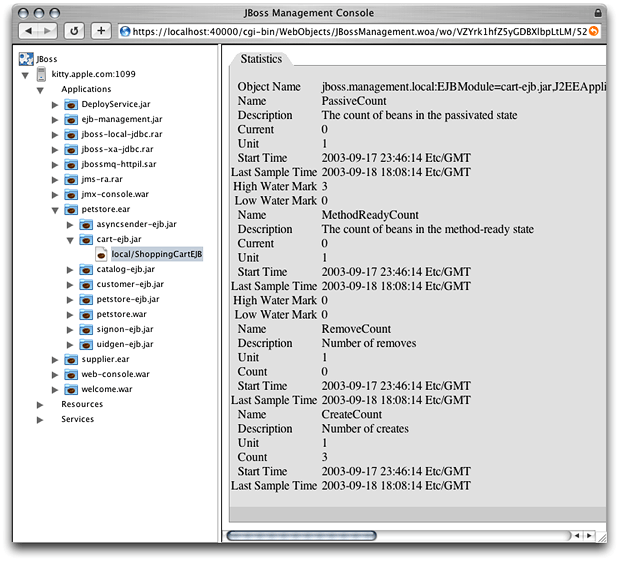Click the petstore.ear application icon
The width and height of the screenshot is (618, 562).
coord(71,209)
